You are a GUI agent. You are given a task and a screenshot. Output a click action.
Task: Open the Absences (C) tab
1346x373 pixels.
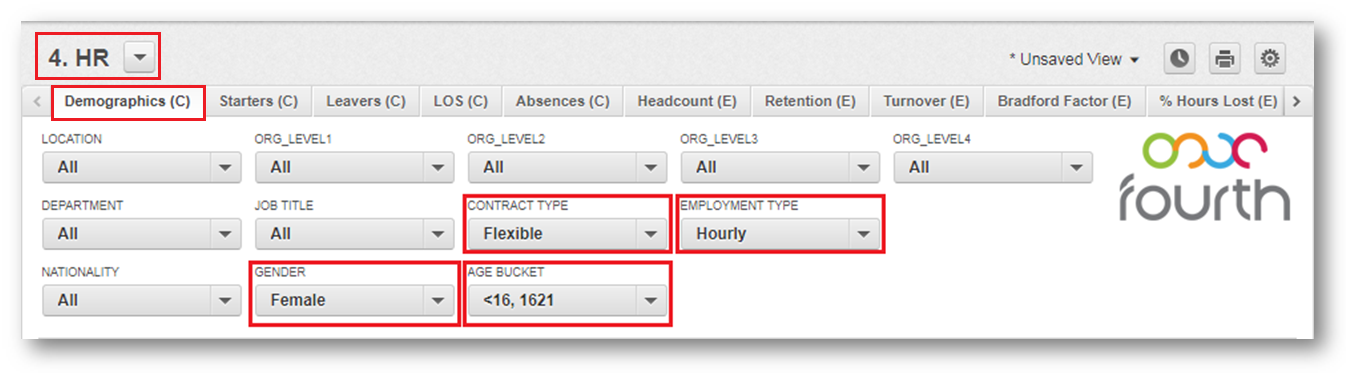tap(562, 101)
